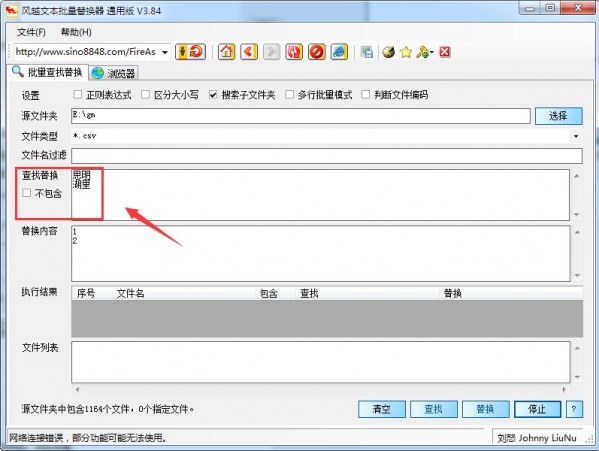599x451 pixels.
Task: Enable the 区分大小写 checkbox
Action: tap(145, 94)
